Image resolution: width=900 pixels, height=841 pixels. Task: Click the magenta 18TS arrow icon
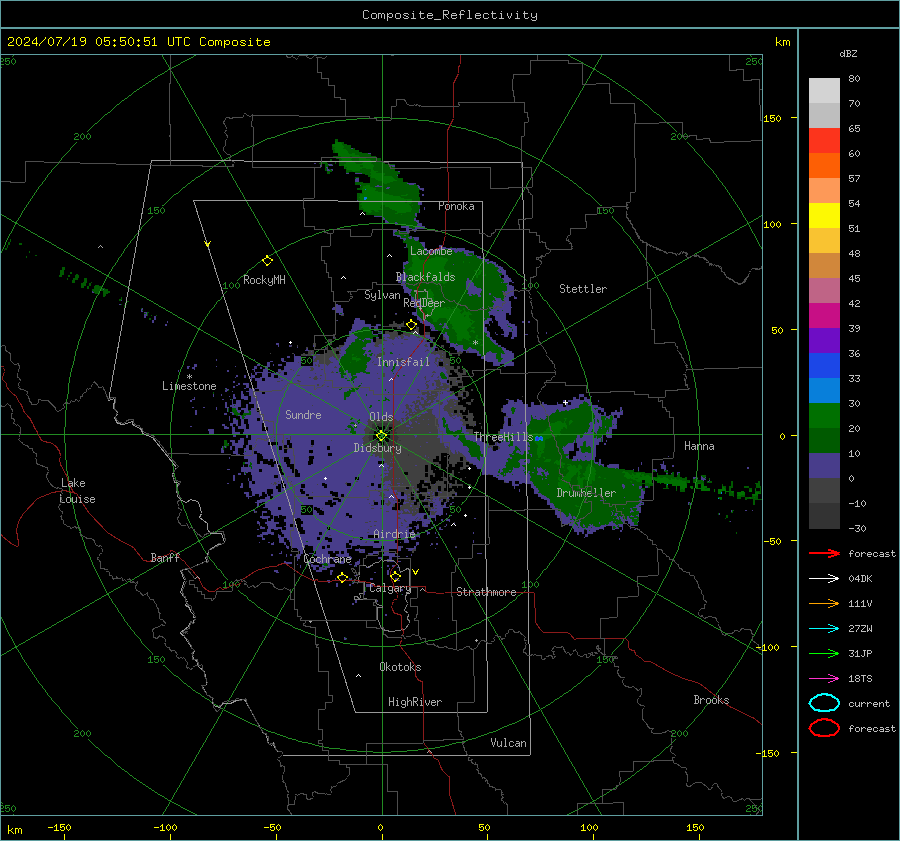[x=824, y=679]
